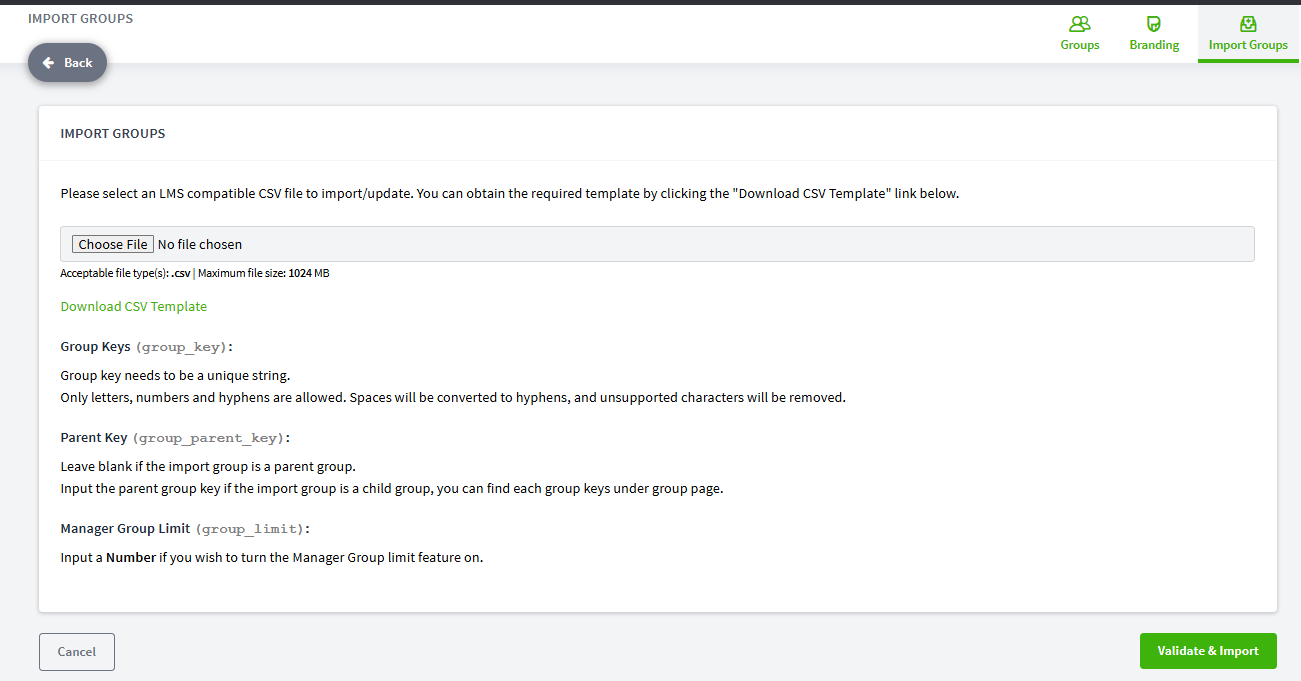Cancel the group import
The width and height of the screenshot is (1301, 681).
point(77,652)
